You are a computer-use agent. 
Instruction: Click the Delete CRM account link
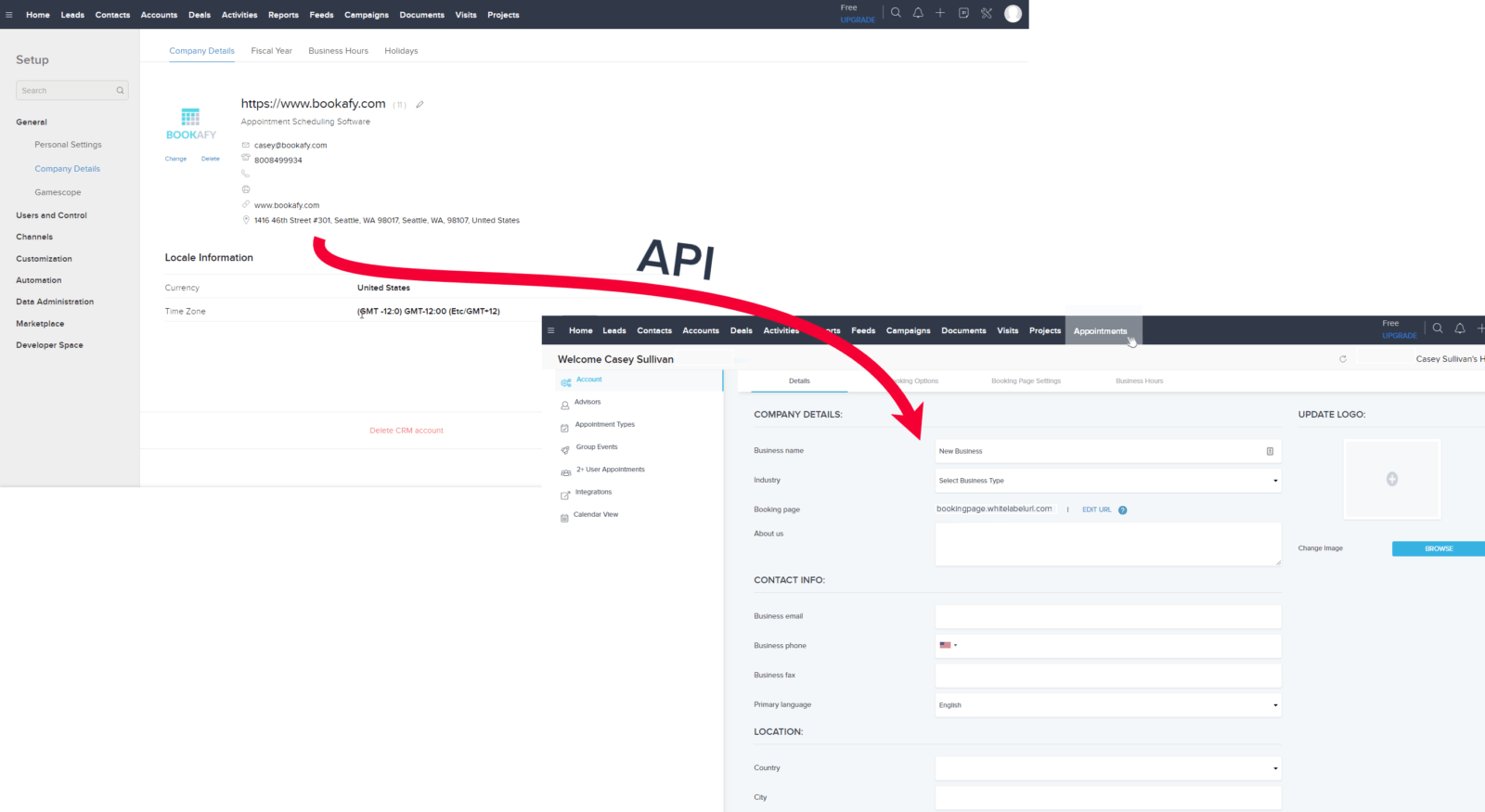[407, 431]
